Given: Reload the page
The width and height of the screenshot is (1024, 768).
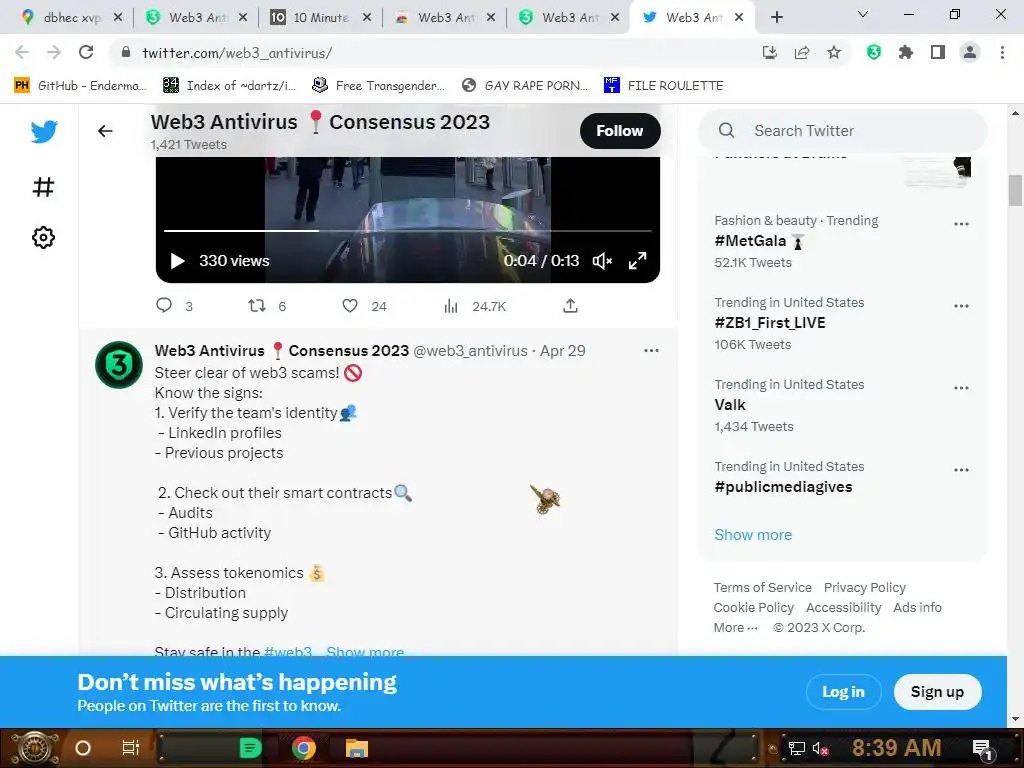Looking at the screenshot, I should (x=86, y=52).
